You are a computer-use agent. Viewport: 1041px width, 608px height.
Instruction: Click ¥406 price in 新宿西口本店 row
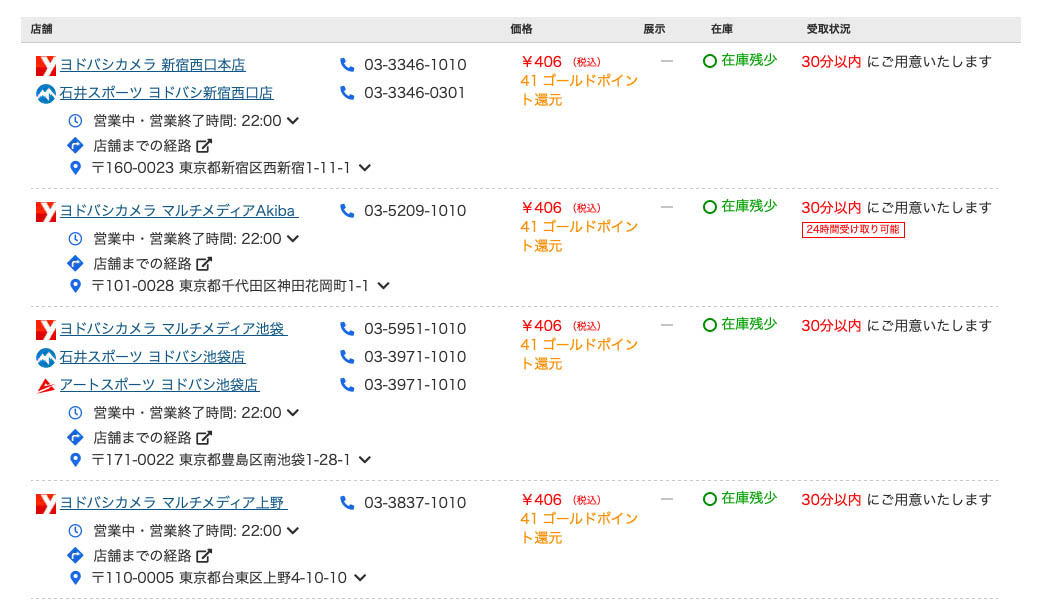(541, 62)
